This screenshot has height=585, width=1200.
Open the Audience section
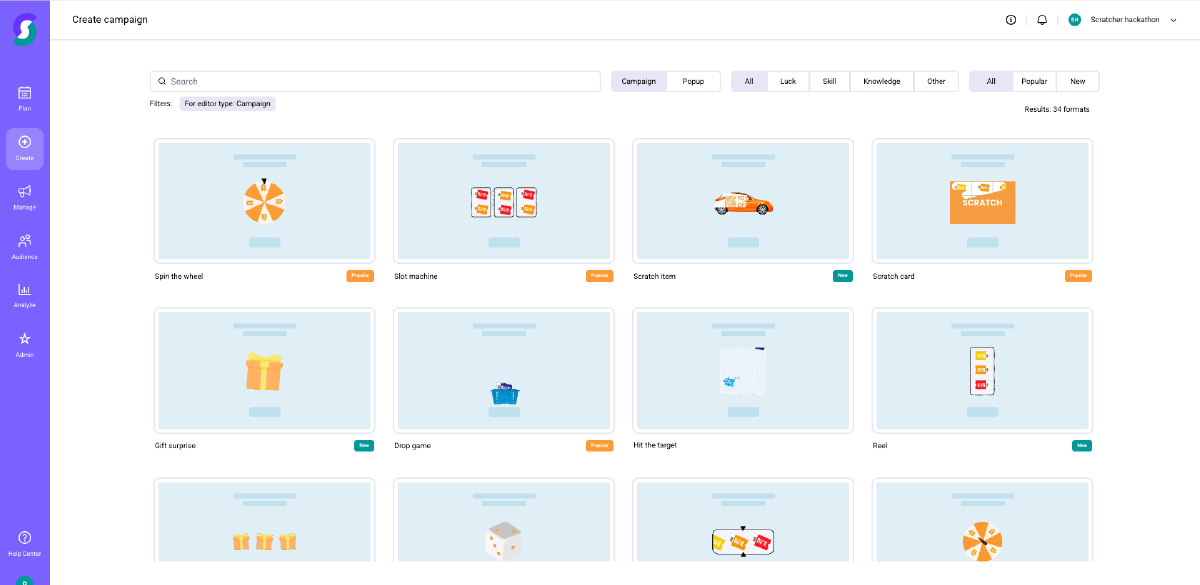pos(24,246)
